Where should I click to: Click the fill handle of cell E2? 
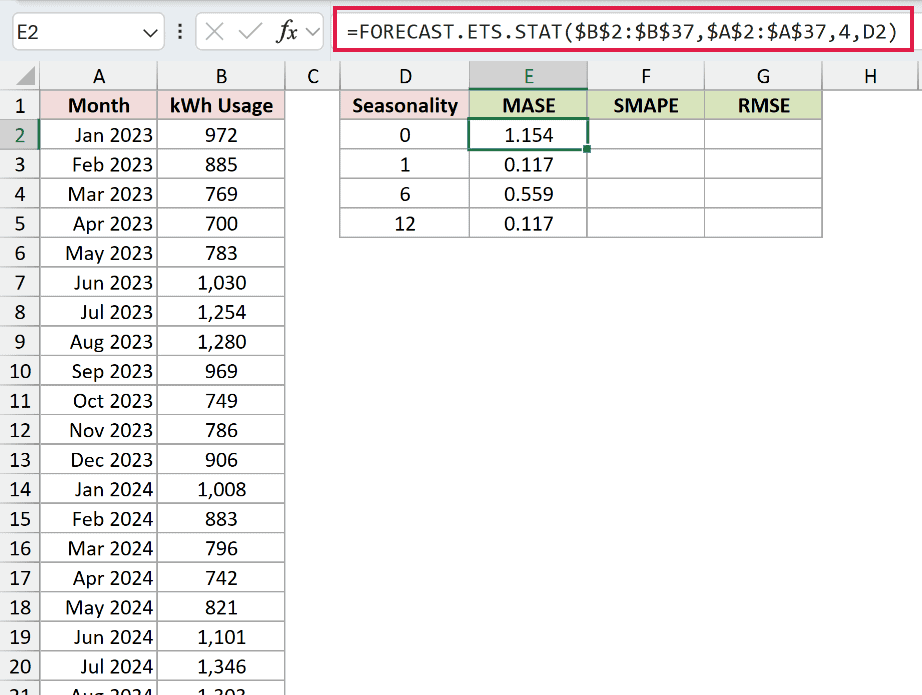click(587, 149)
